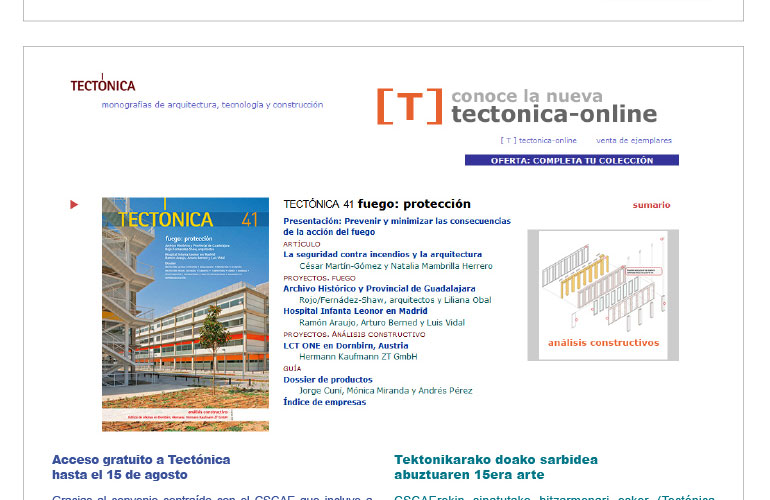The image size is (770, 500).
Task: Click the Tectónica logo
Action: click(x=103, y=83)
